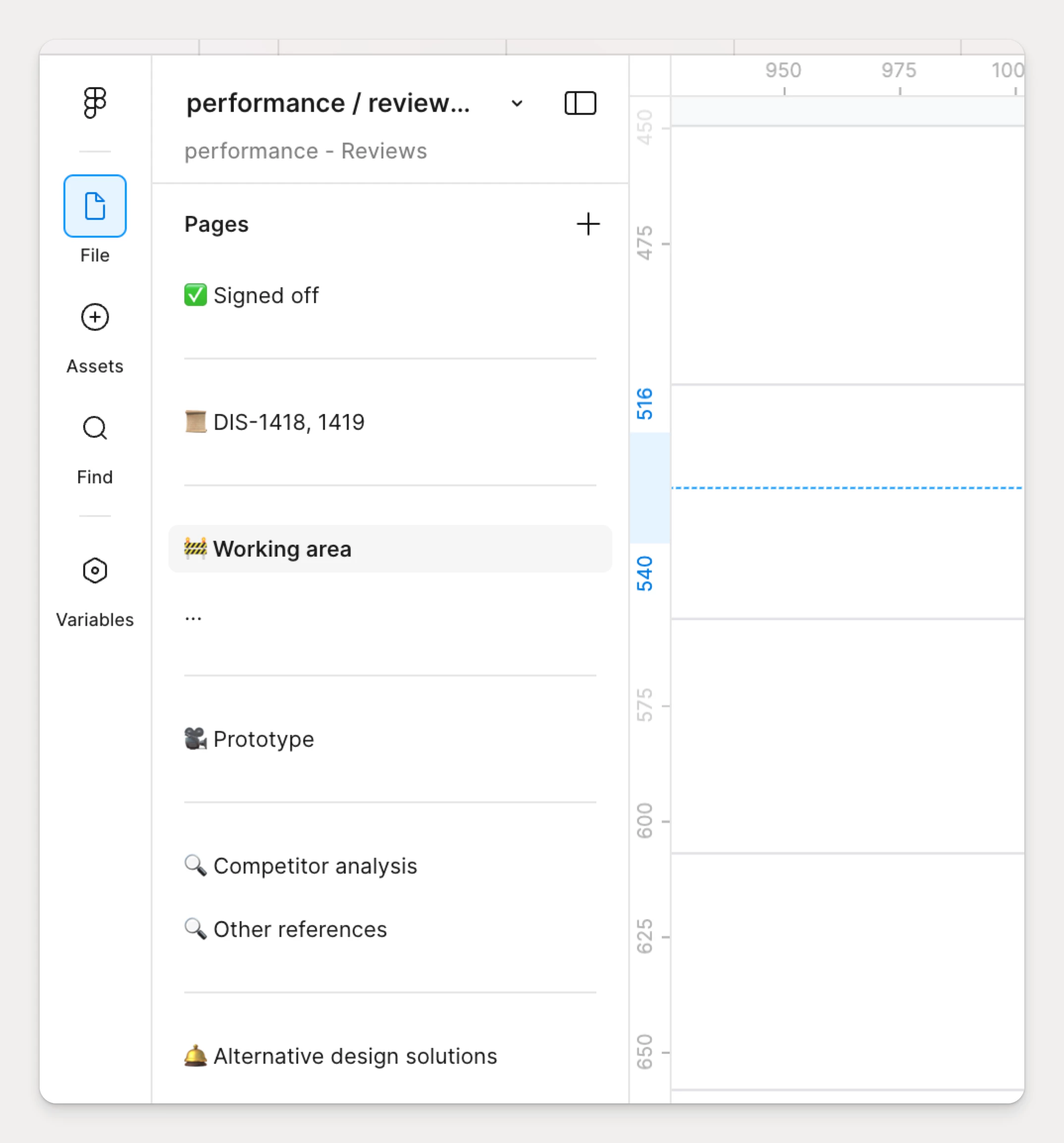Open the Find search panel

coord(94,428)
